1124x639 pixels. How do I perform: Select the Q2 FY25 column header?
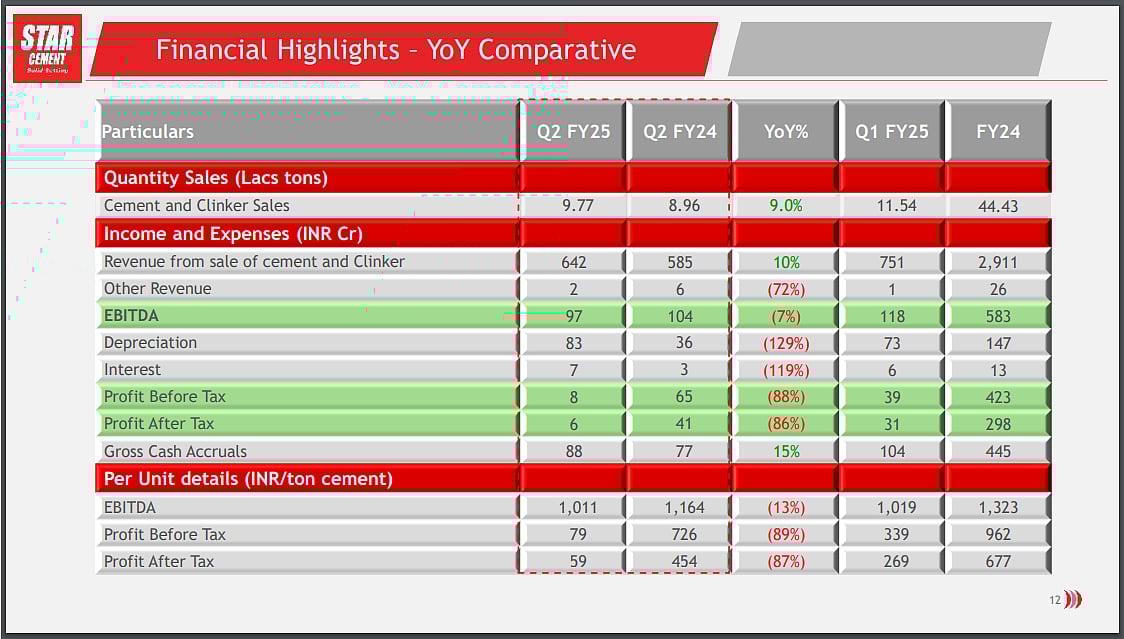(573, 131)
